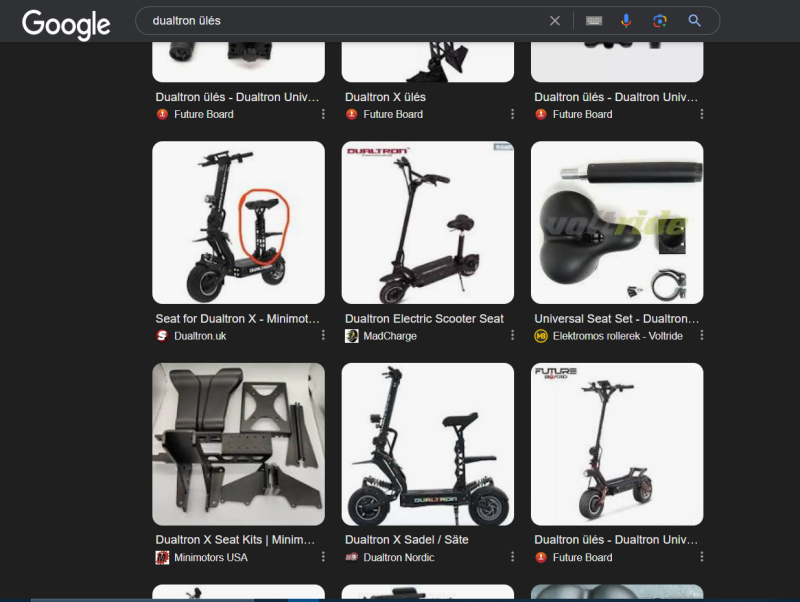Viewport: 800px width, 602px height.
Task: Open three-dot menu for Dualtron Nordic result
Action: click(512, 557)
